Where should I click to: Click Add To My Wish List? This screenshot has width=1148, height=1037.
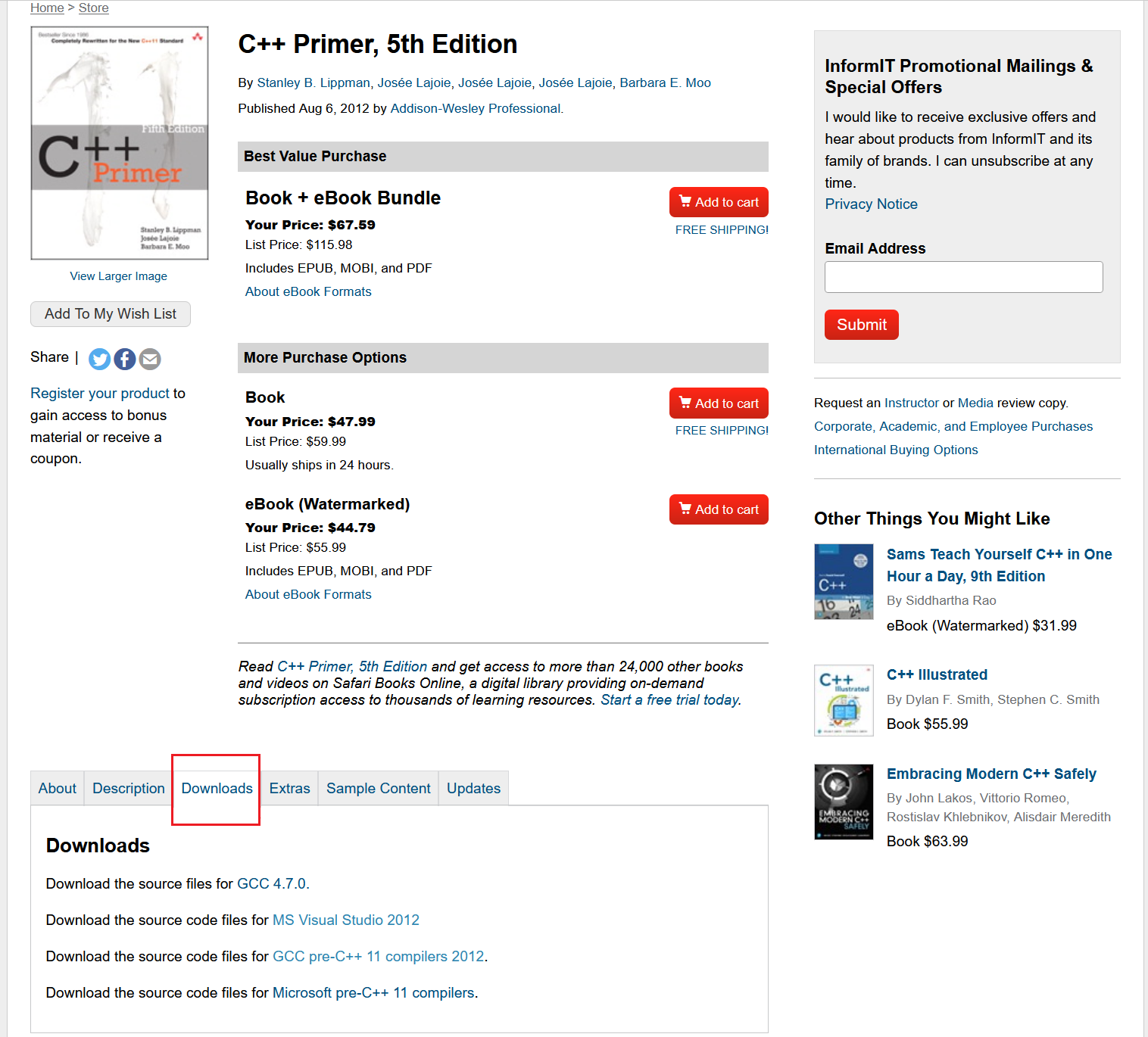tap(111, 314)
